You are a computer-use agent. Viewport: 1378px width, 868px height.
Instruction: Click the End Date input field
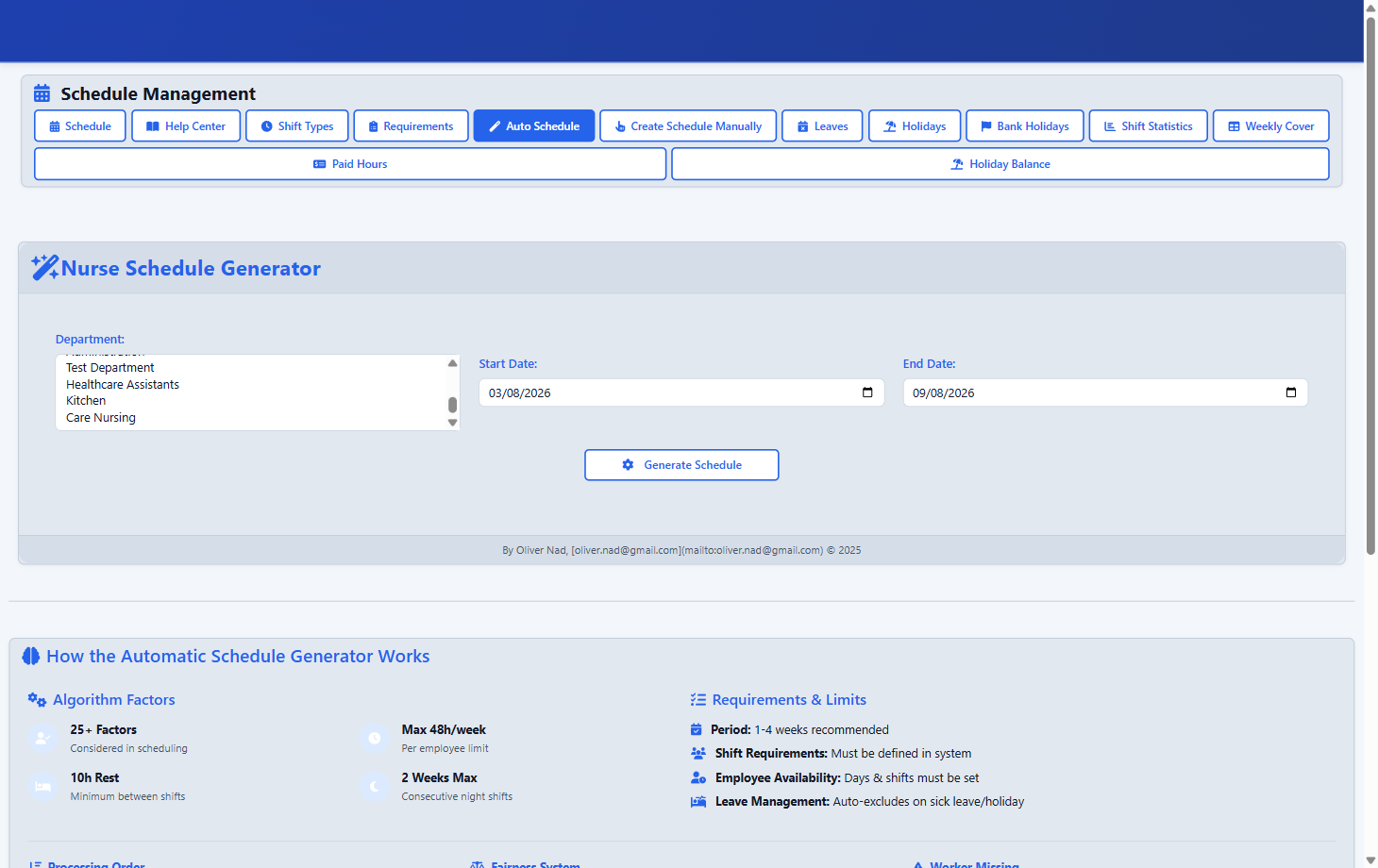(x=1105, y=392)
